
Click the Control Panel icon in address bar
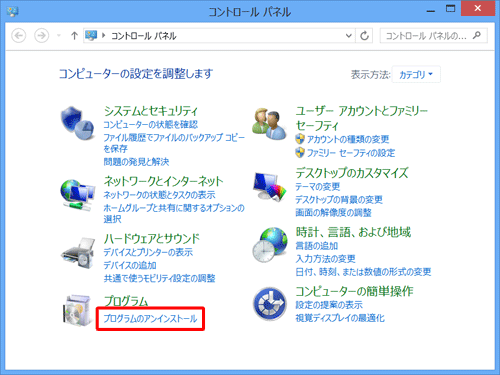pos(91,35)
